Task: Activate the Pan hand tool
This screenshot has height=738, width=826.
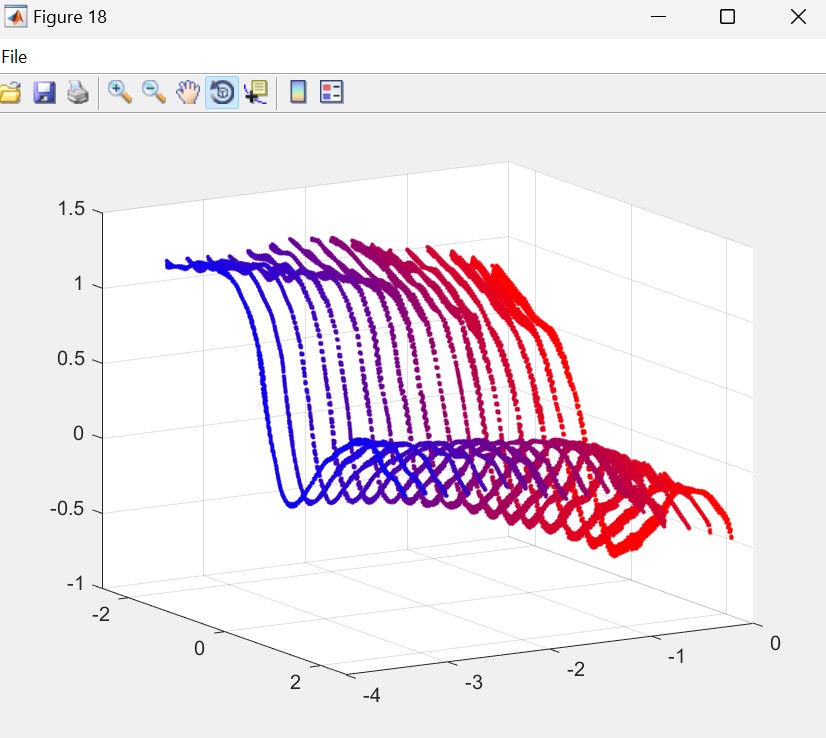Action: click(188, 93)
